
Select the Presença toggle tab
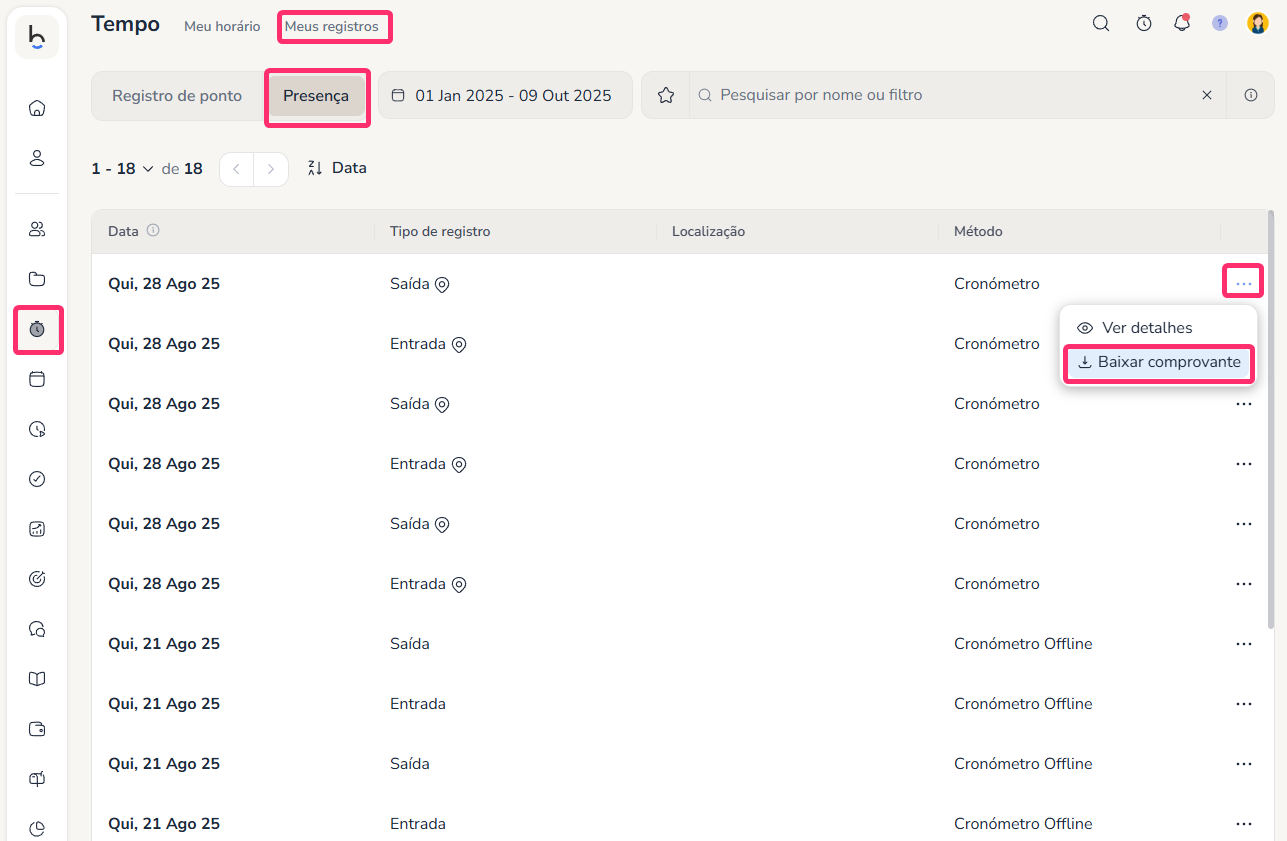tap(316, 96)
